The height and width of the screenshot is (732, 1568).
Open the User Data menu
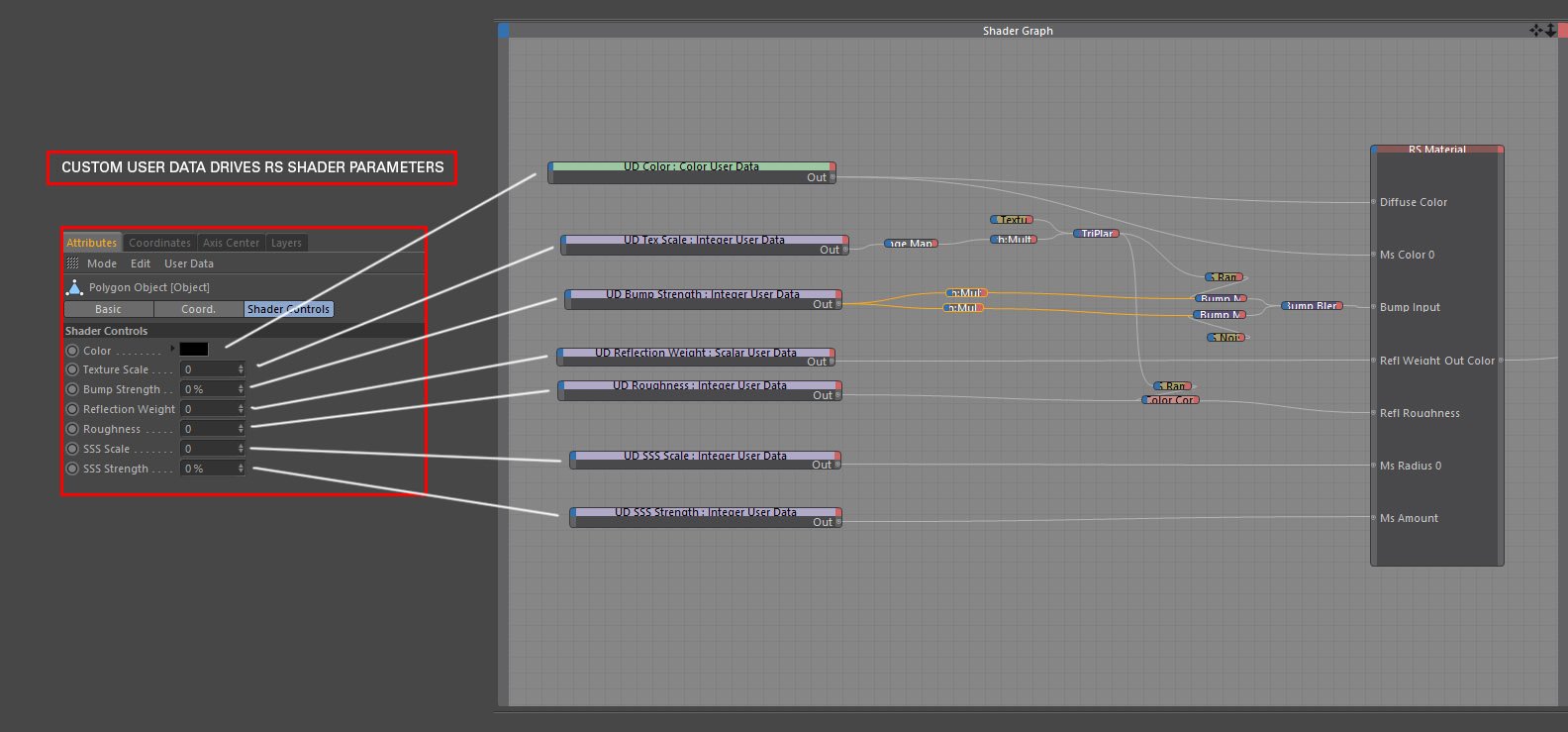188,263
